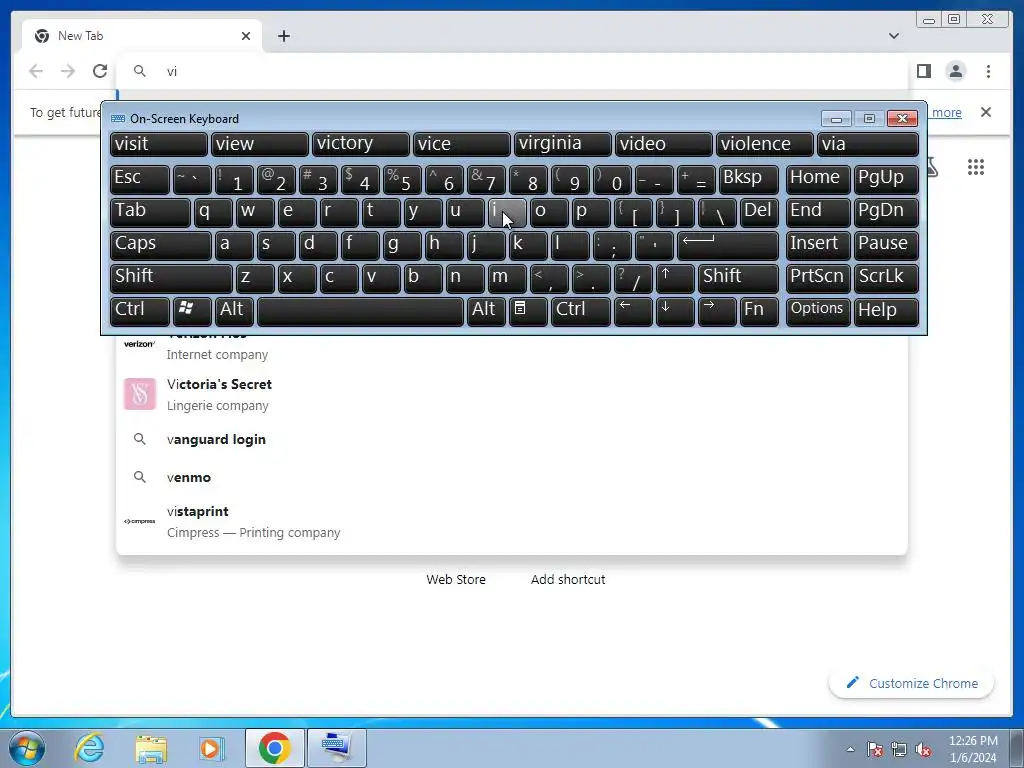Dismiss the info bar with its X

(x=985, y=112)
